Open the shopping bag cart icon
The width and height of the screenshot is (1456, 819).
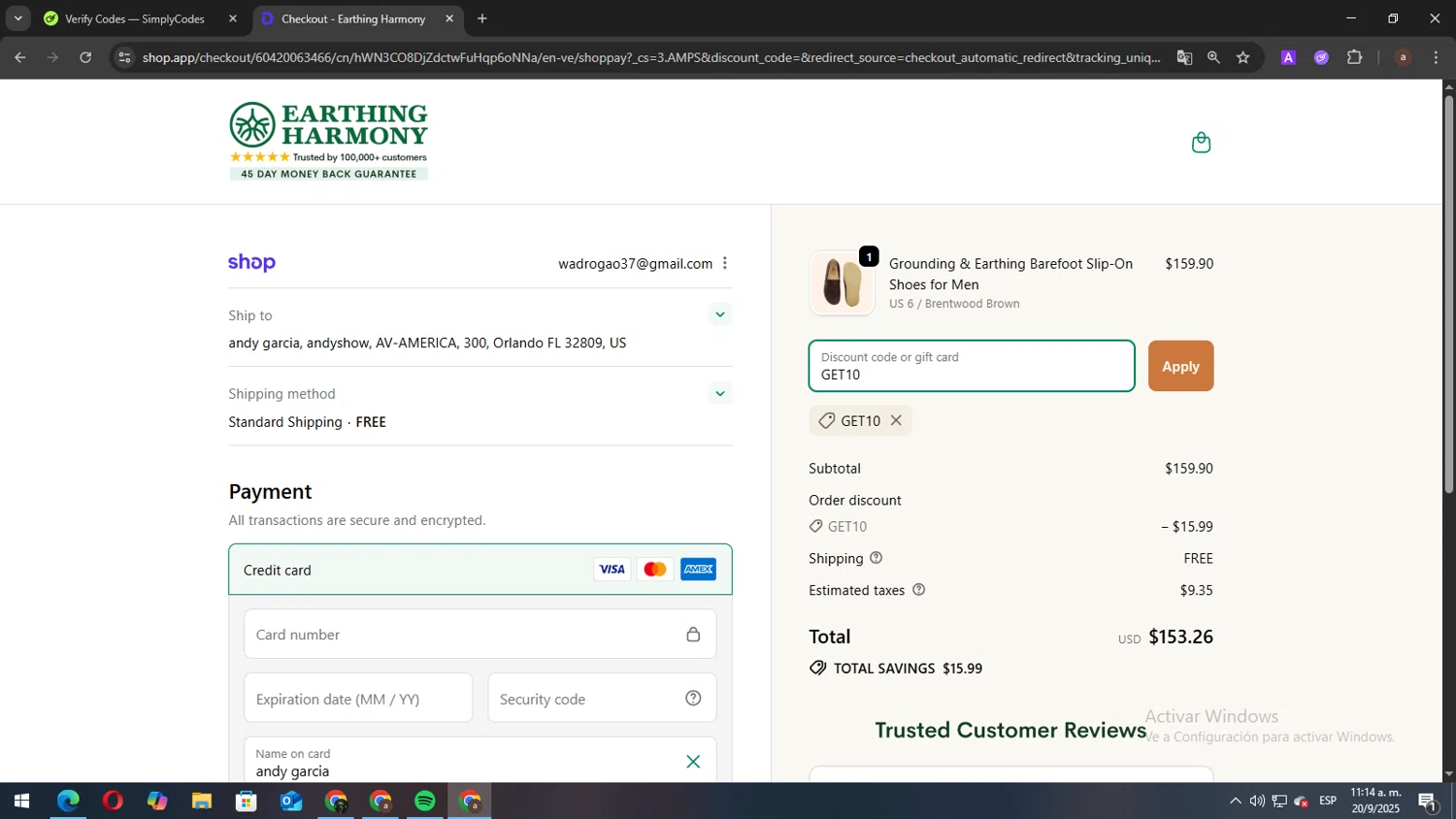point(1201,143)
